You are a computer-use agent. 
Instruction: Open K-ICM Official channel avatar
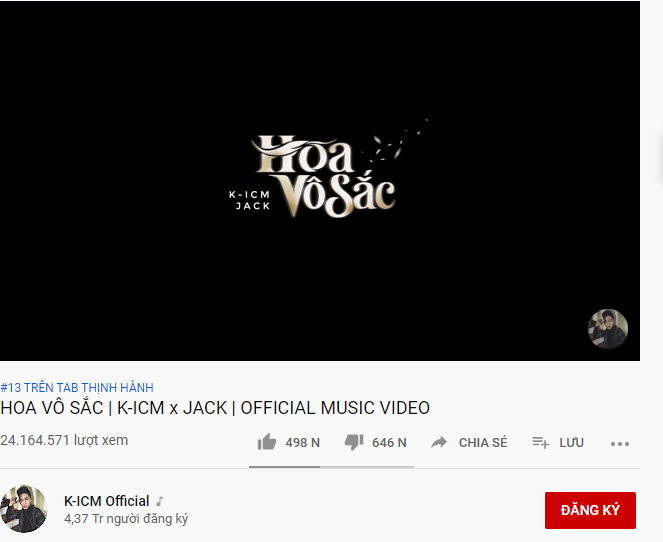(x=24, y=509)
